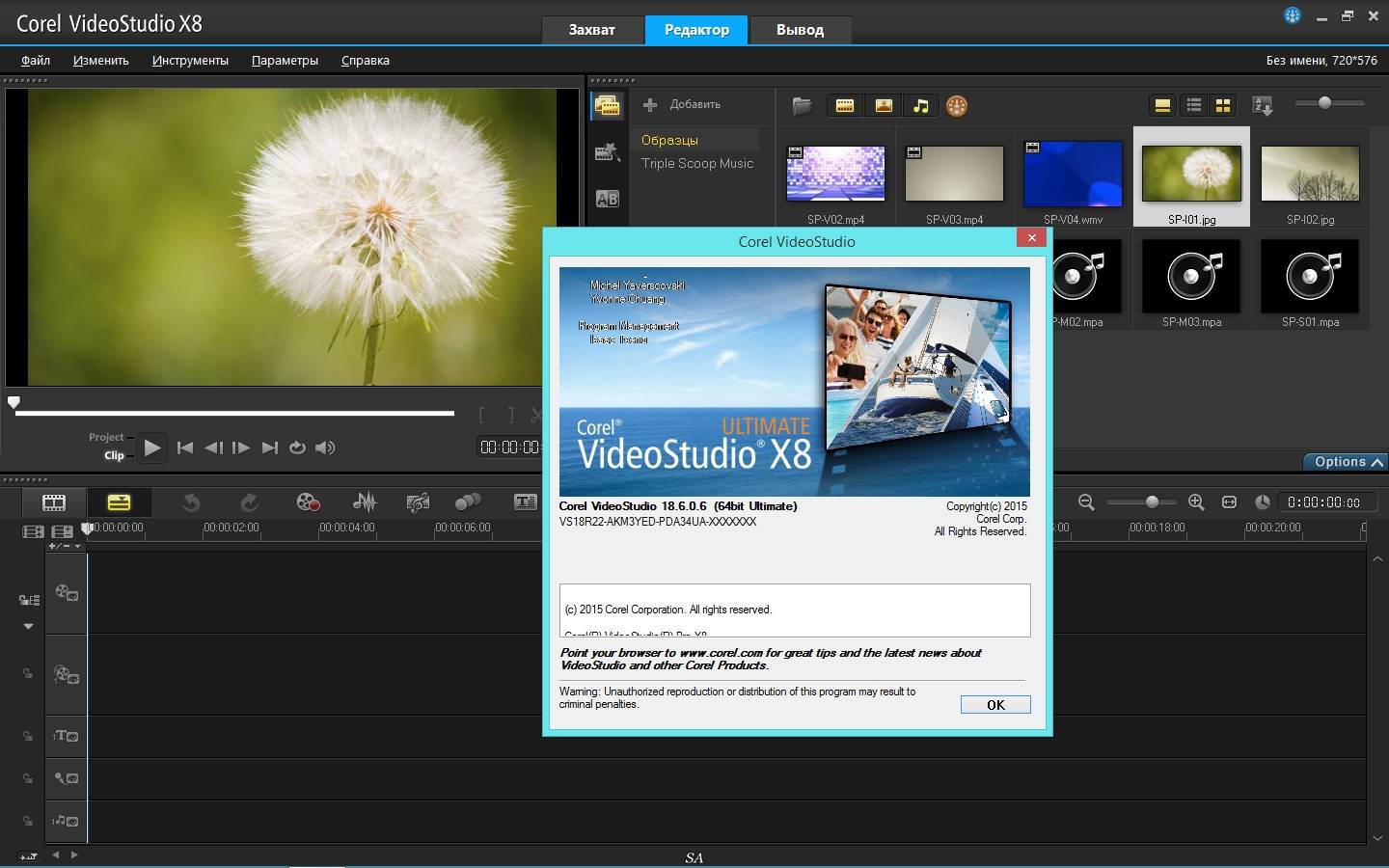The width and height of the screenshot is (1389, 868).
Task: Jump to the start of the project
Action: click(185, 448)
